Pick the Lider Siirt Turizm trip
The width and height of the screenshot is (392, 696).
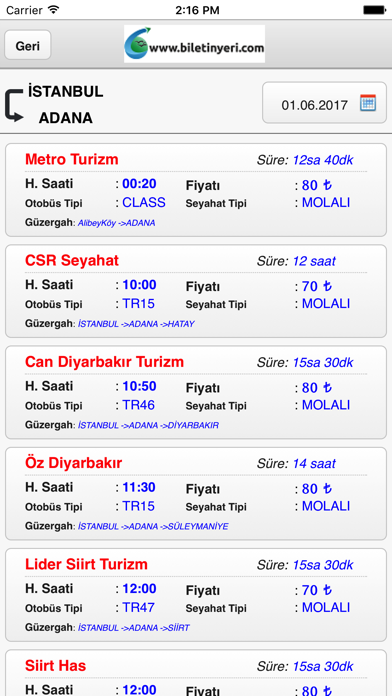click(x=196, y=595)
